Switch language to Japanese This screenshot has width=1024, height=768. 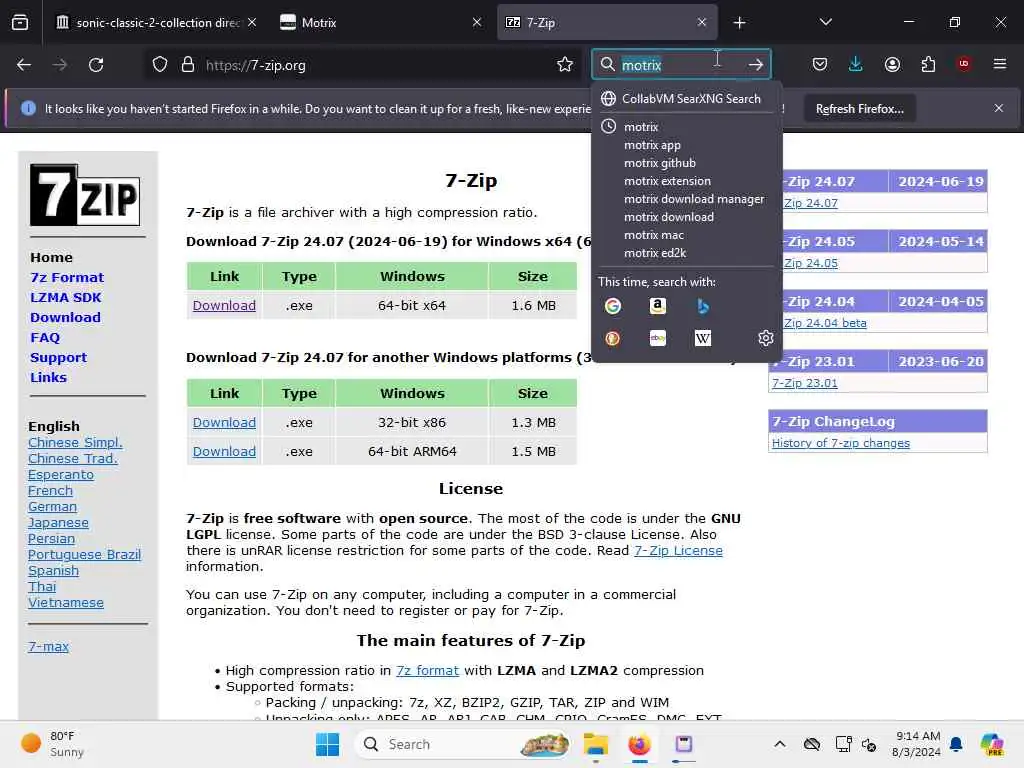(x=58, y=522)
